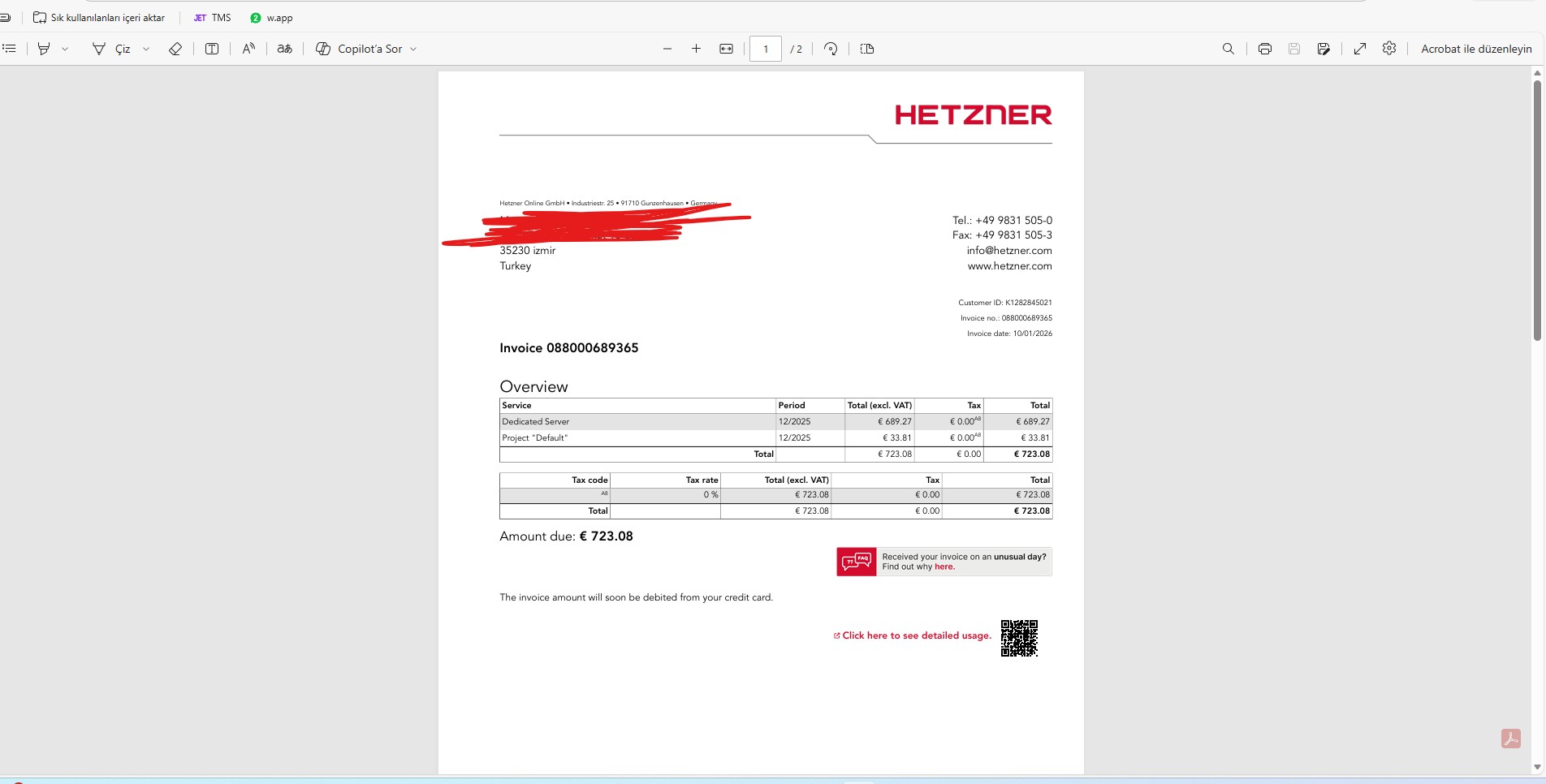Click the '35230 izmir' address line

point(528,251)
